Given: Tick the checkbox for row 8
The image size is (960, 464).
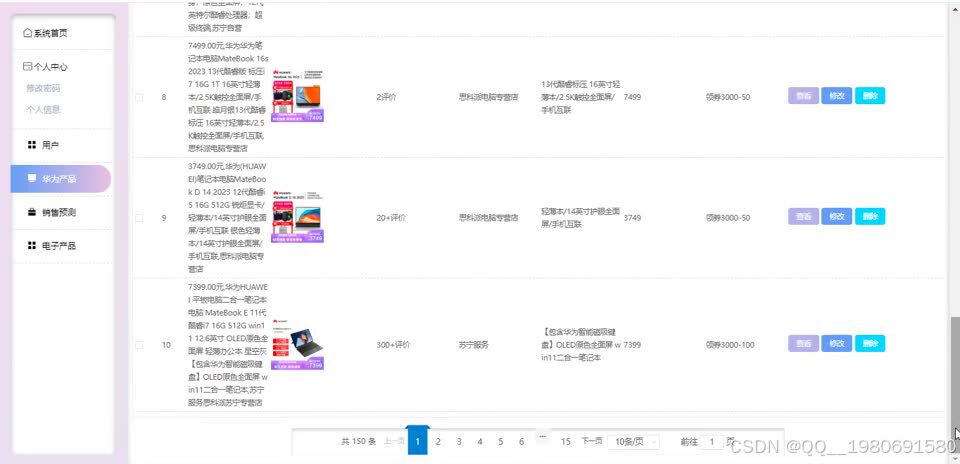Looking at the screenshot, I should (139, 97).
